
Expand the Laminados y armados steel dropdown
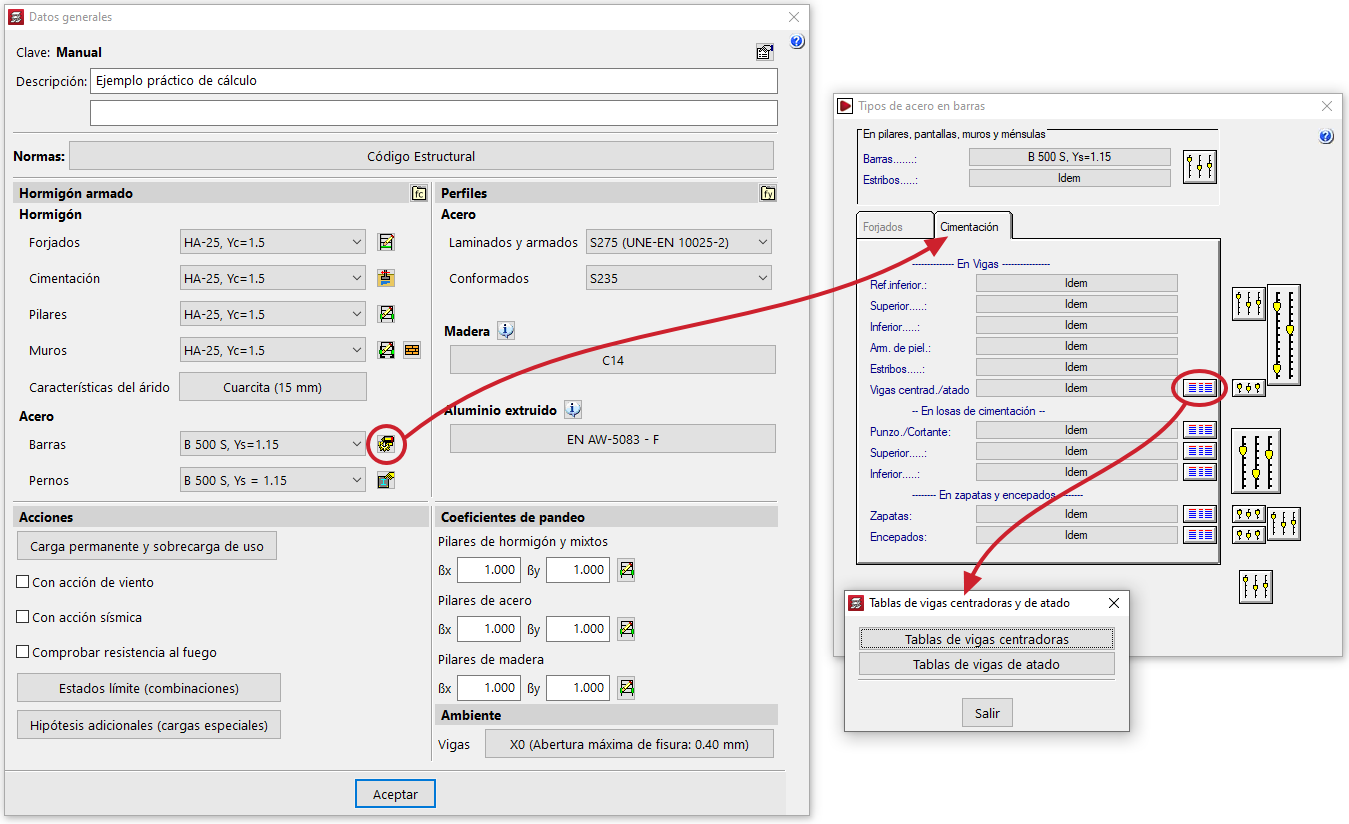pyautogui.click(x=678, y=242)
